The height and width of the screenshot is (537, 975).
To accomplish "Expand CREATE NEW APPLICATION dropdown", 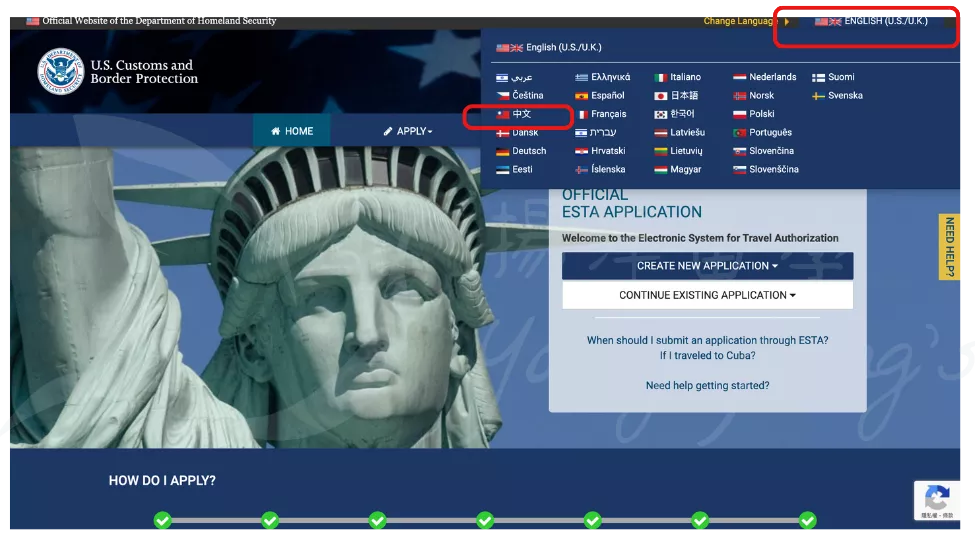I will tap(707, 266).
